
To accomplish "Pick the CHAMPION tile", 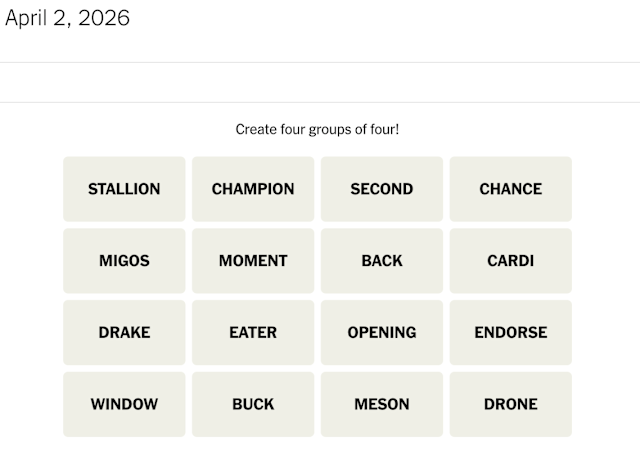I will click(x=253, y=189).
